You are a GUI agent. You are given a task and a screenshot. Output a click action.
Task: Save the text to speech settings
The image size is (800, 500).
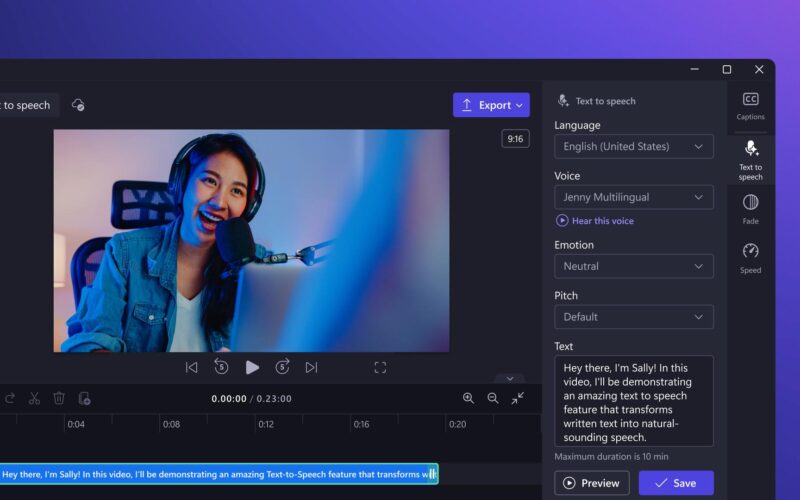point(676,483)
